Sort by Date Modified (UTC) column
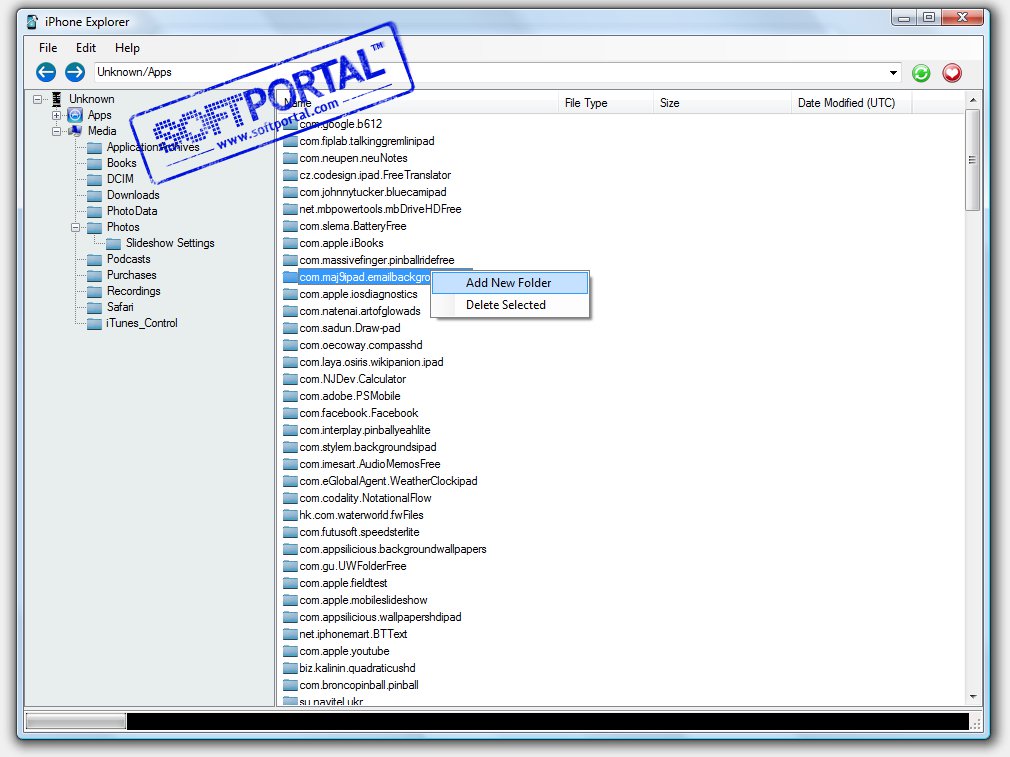 (846, 103)
